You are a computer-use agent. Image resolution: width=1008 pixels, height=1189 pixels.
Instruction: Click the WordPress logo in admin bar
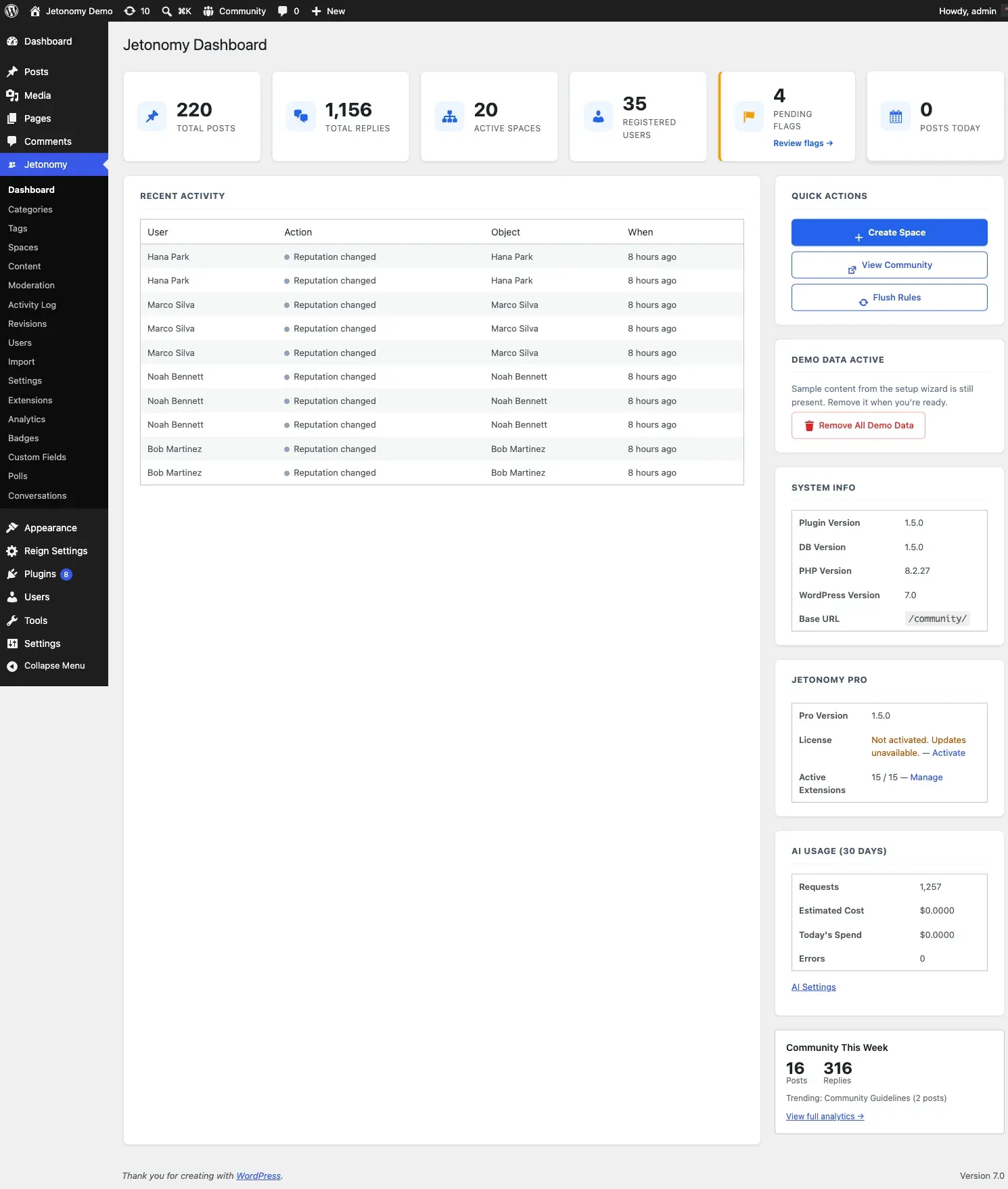coord(12,11)
